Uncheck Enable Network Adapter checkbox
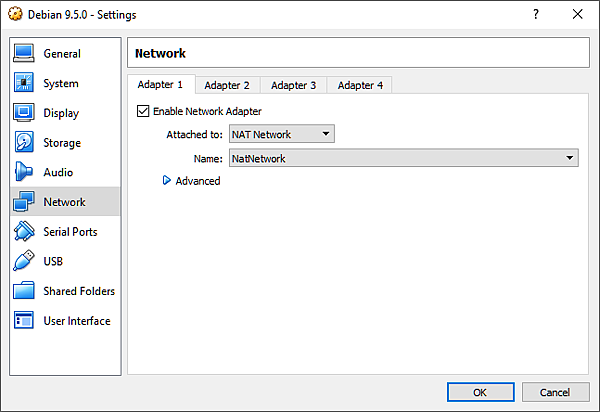The height and width of the screenshot is (412, 600). click(143, 111)
